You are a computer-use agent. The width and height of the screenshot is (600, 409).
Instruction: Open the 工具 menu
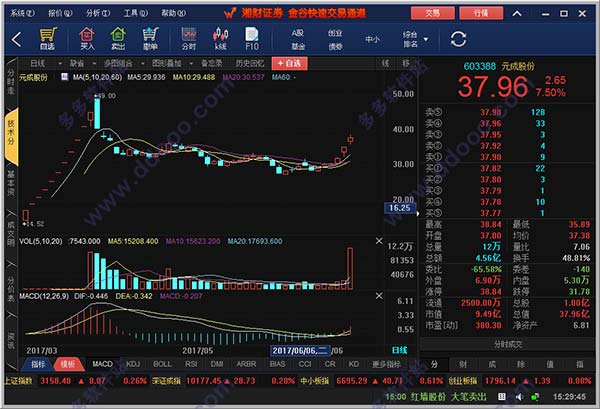(136, 13)
